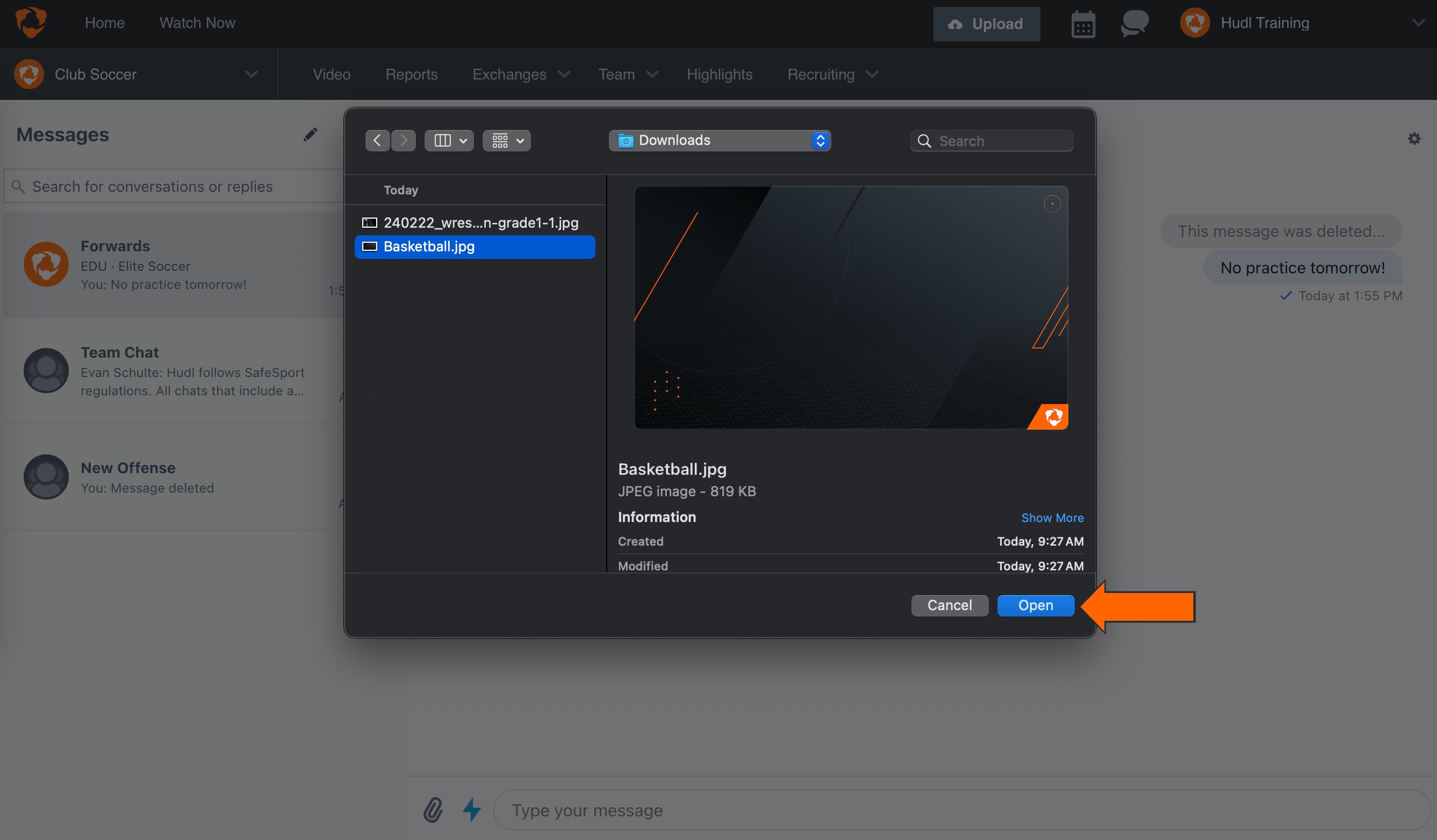Go to the Video section
This screenshot has height=840, width=1437.
click(332, 74)
